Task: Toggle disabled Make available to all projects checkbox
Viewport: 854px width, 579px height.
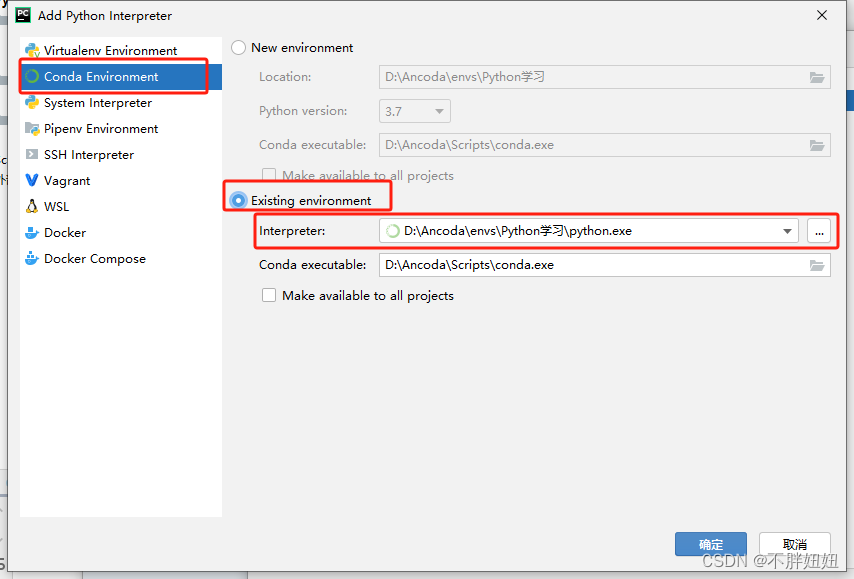Action: [269, 175]
